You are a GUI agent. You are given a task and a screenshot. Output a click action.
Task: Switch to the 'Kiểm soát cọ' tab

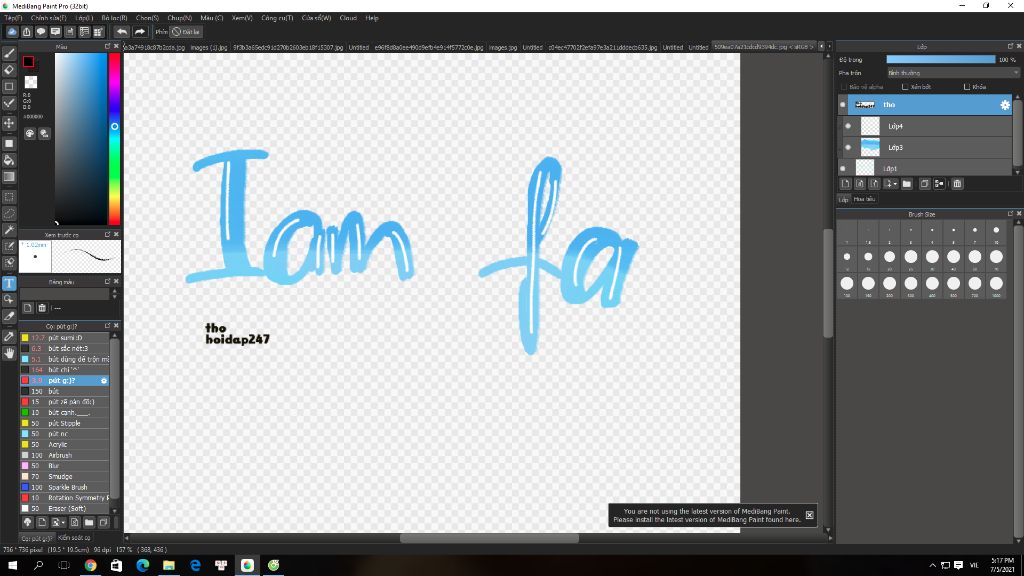[x=74, y=538]
